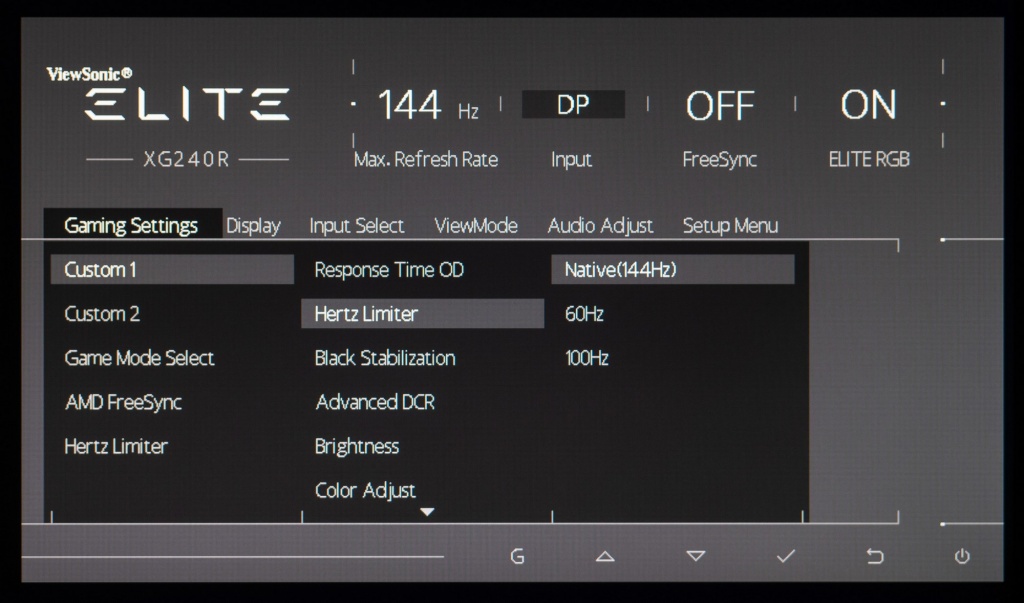The width and height of the screenshot is (1024, 603).
Task: Click the ELITE RGB label
Action: pyautogui.click(x=869, y=159)
